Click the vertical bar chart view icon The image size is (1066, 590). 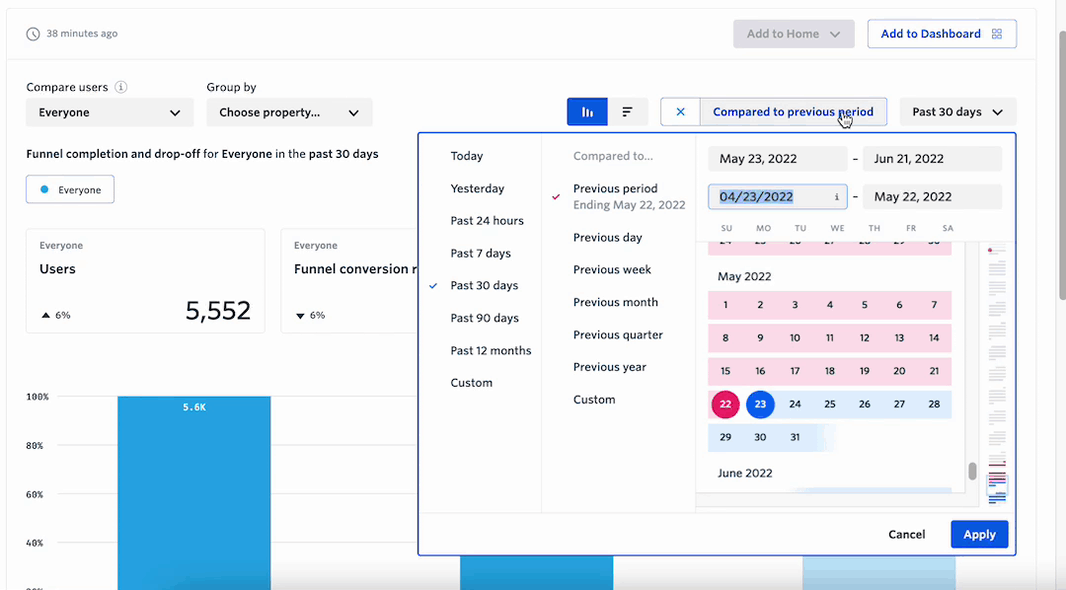pyautogui.click(x=587, y=112)
